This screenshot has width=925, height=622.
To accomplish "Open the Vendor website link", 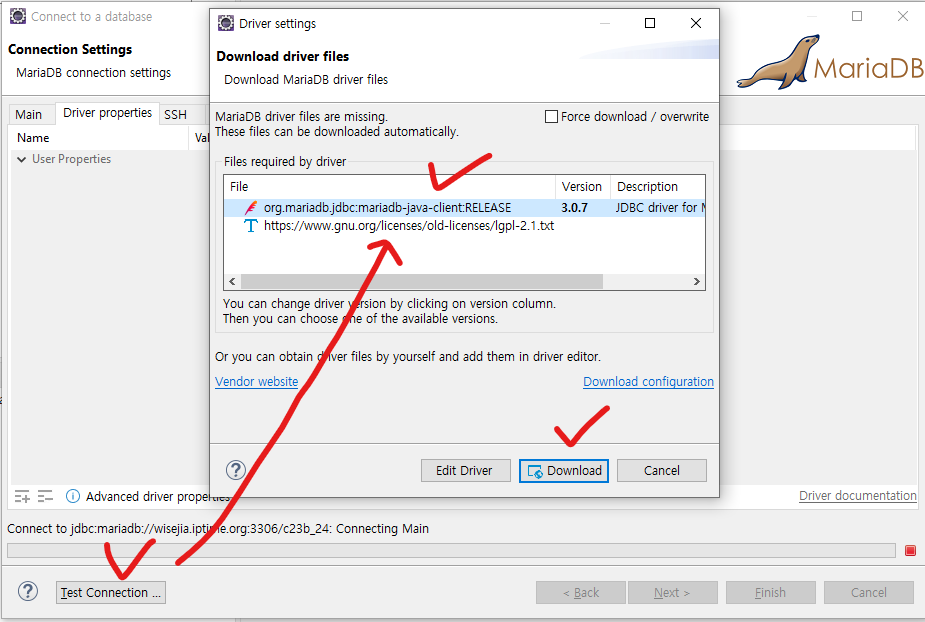I will [x=257, y=382].
